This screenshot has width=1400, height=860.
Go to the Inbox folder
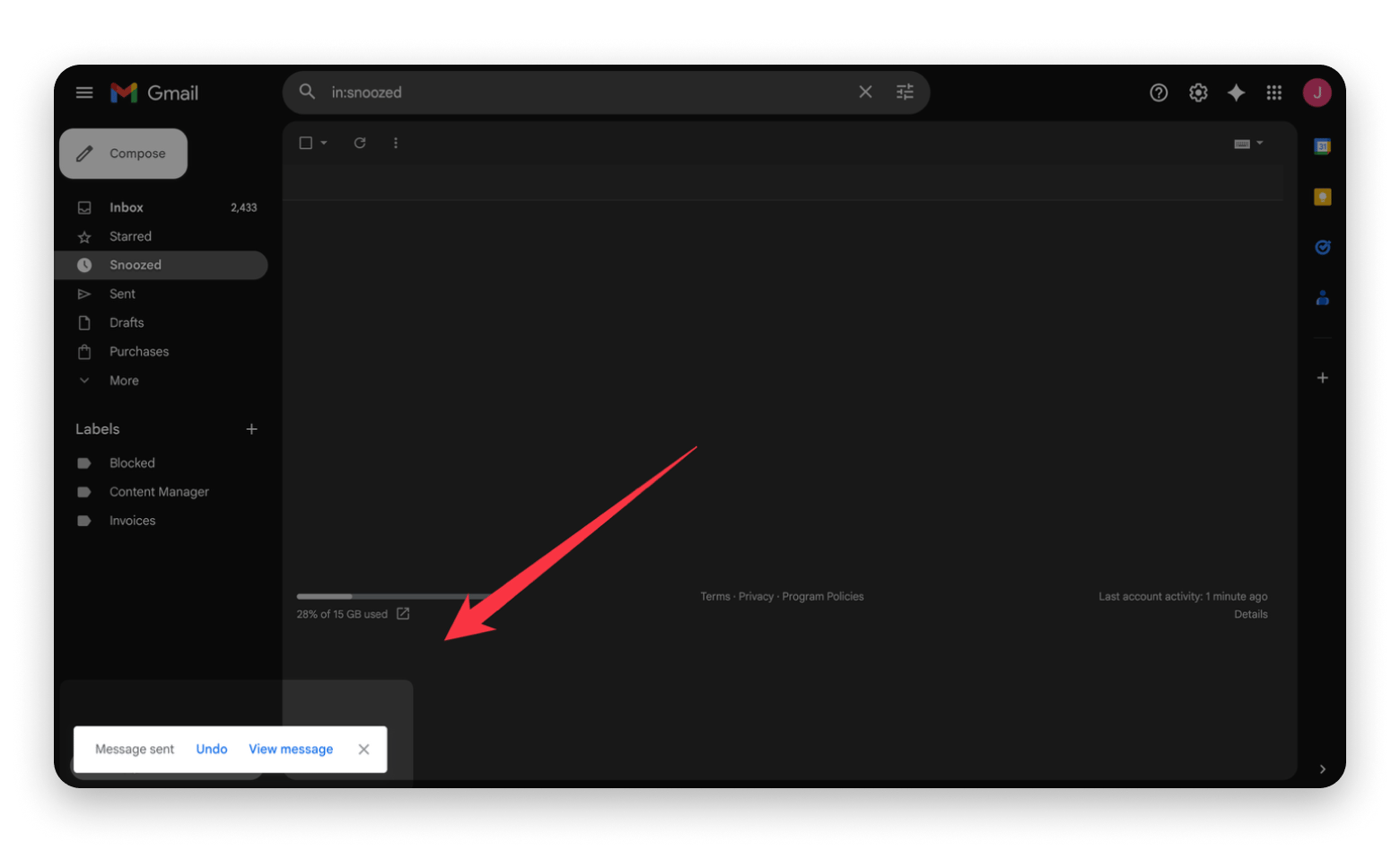127,207
